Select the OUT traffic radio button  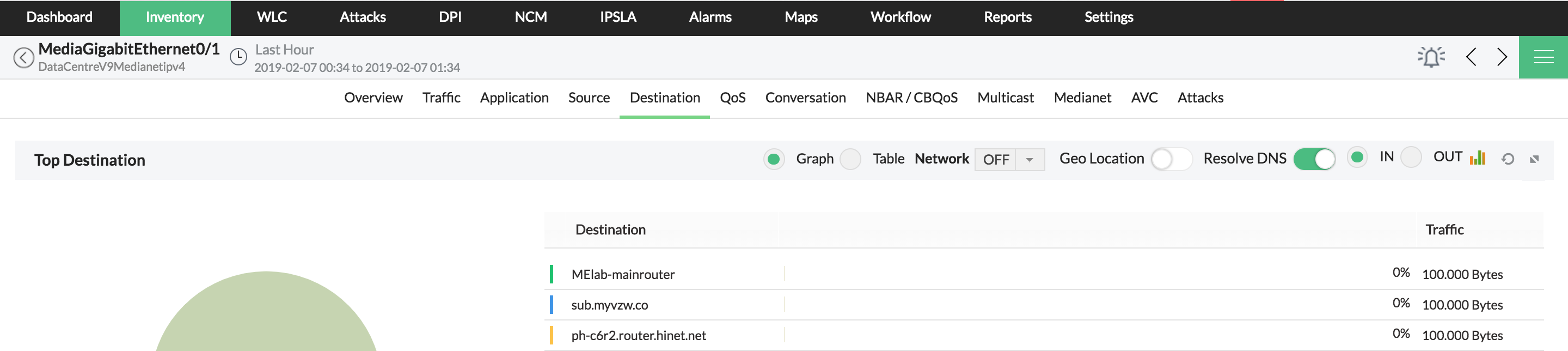[1410, 157]
